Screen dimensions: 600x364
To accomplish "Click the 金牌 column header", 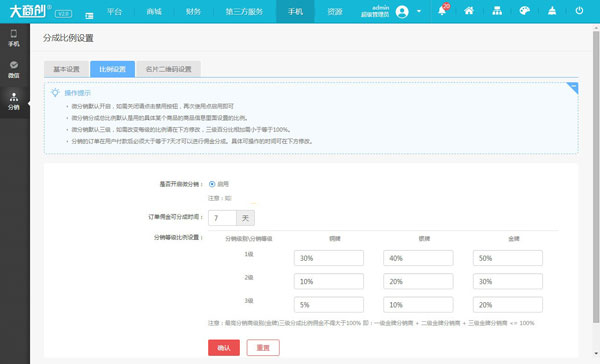I will (x=514, y=238).
